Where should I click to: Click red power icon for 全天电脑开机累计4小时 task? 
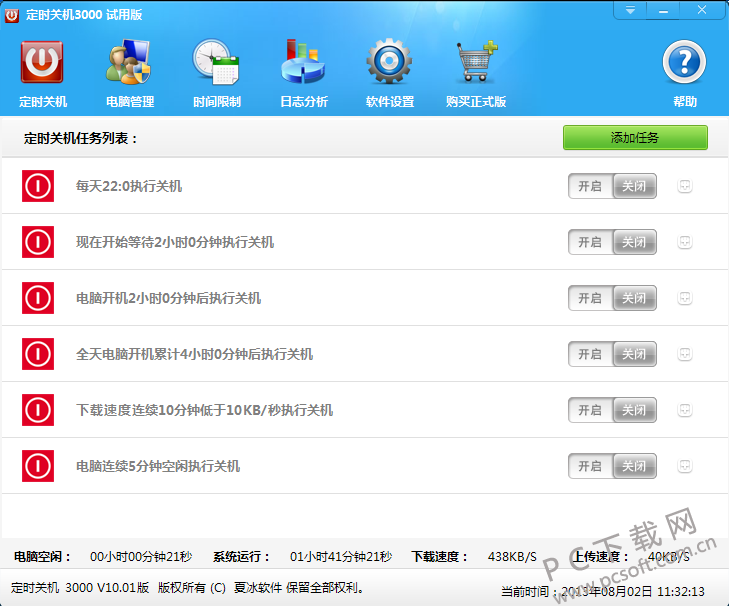[x=38, y=354]
